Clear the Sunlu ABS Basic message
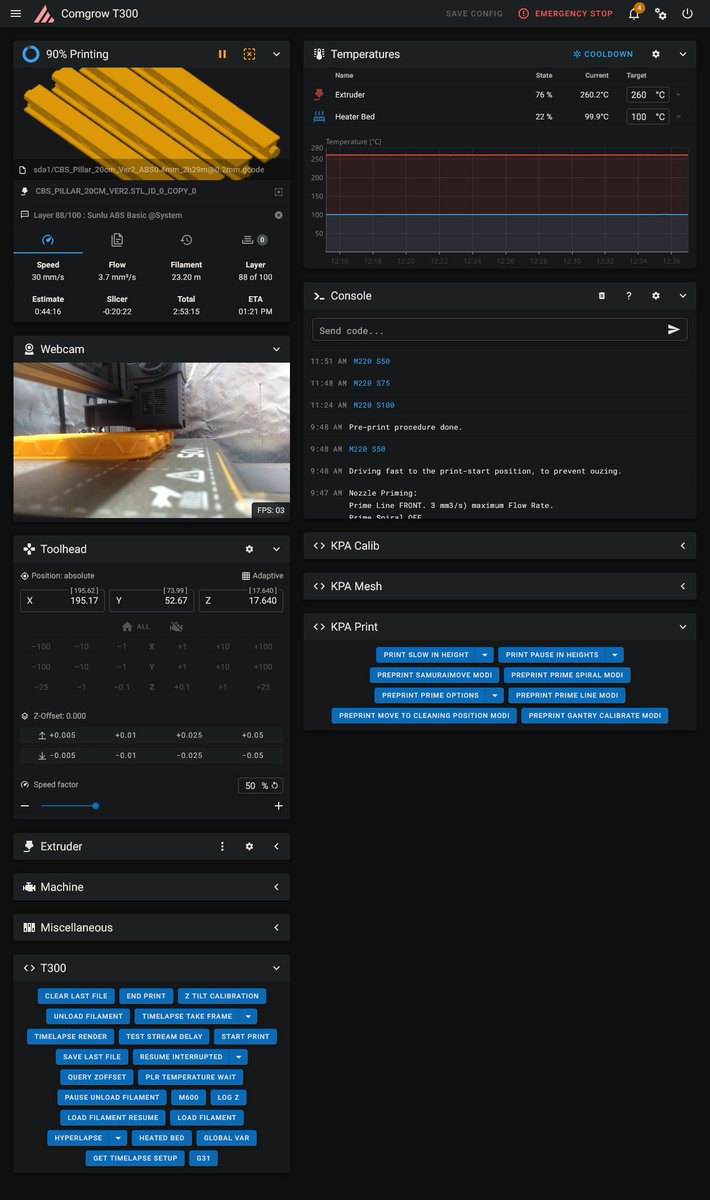This screenshot has height=1200, width=710. [278, 215]
